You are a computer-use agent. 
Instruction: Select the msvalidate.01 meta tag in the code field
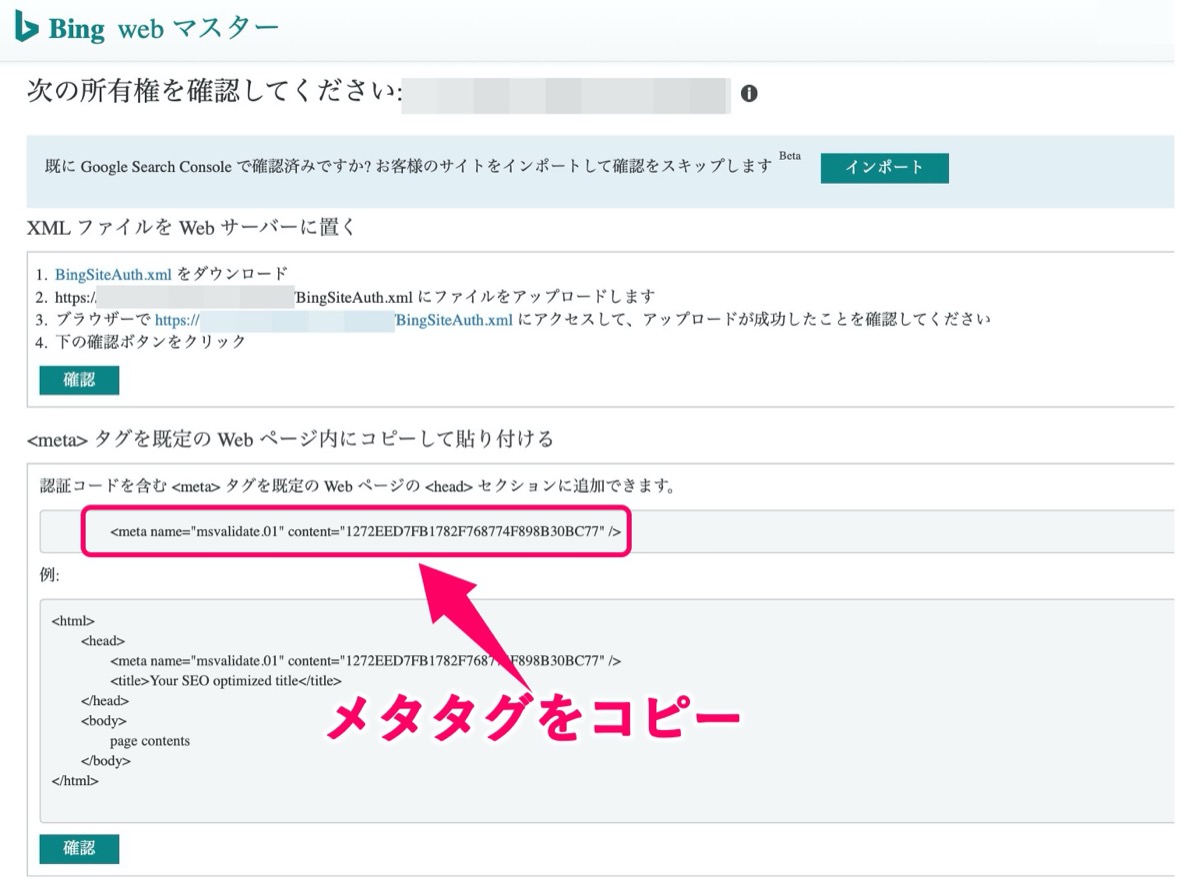click(366, 531)
